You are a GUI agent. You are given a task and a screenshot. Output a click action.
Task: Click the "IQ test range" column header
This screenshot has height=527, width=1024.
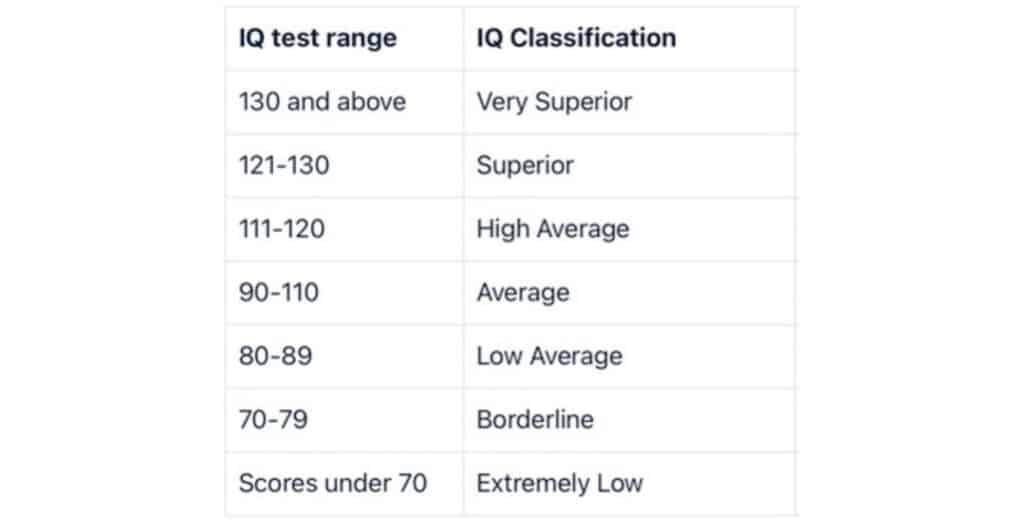pyautogui.click(x=317, y=39)
